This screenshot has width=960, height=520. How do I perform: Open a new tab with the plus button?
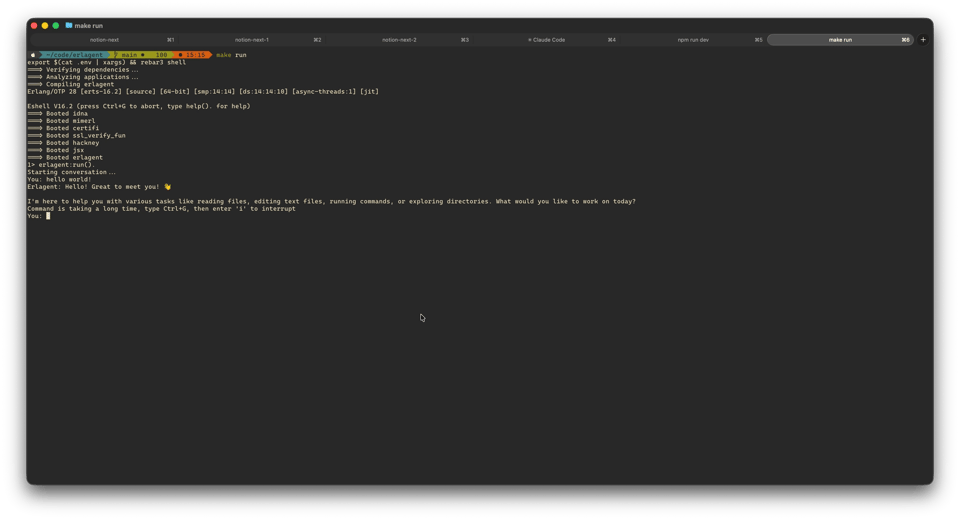pos(923,40)
